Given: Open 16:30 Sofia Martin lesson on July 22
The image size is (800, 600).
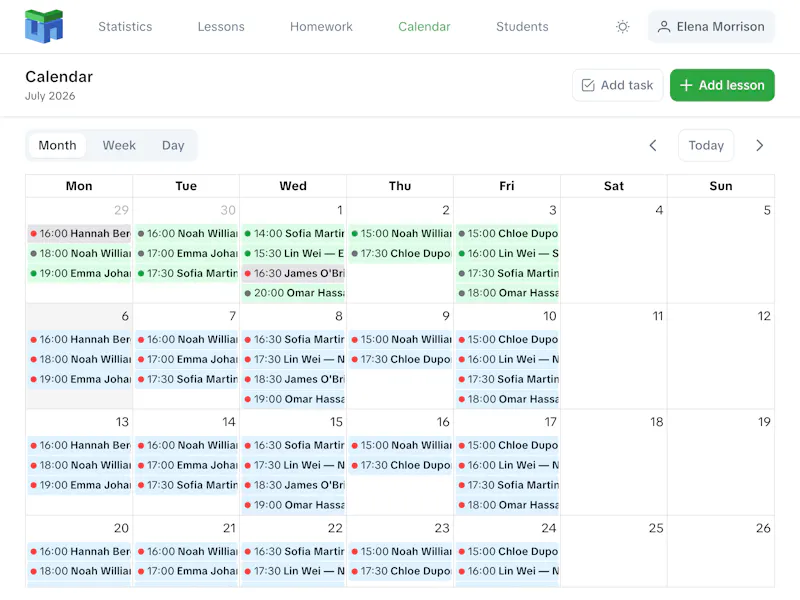Looking at the screenshot, I should pyautogui.click(x=294, y=552).
